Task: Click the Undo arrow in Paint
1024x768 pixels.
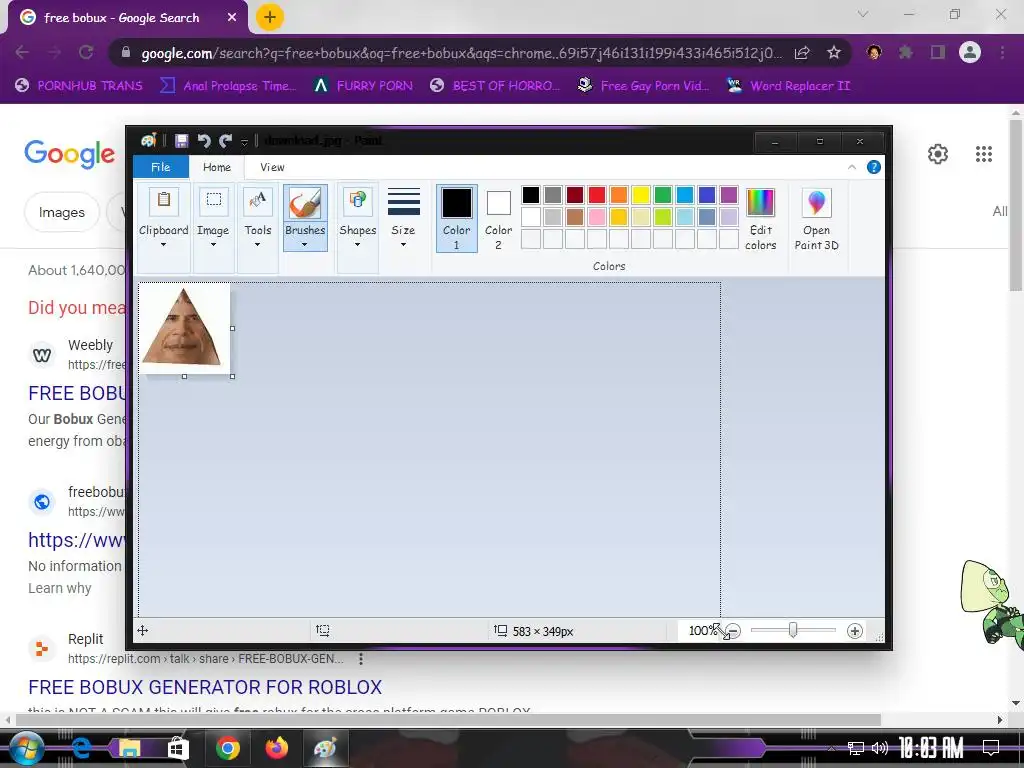Action: point(204,140)
